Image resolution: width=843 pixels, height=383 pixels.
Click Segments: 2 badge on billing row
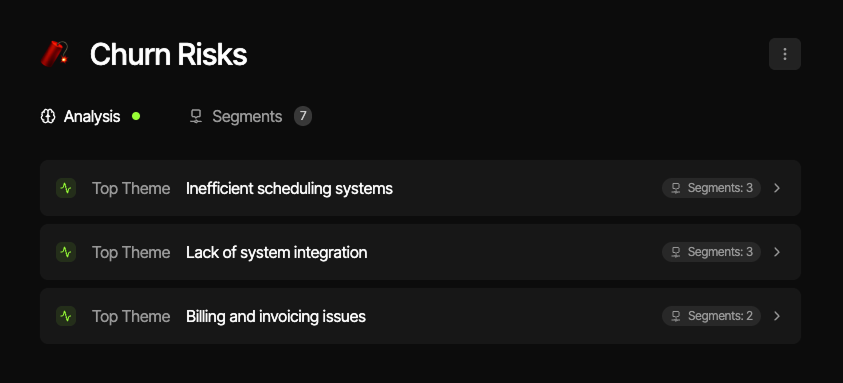pos(711,316)
